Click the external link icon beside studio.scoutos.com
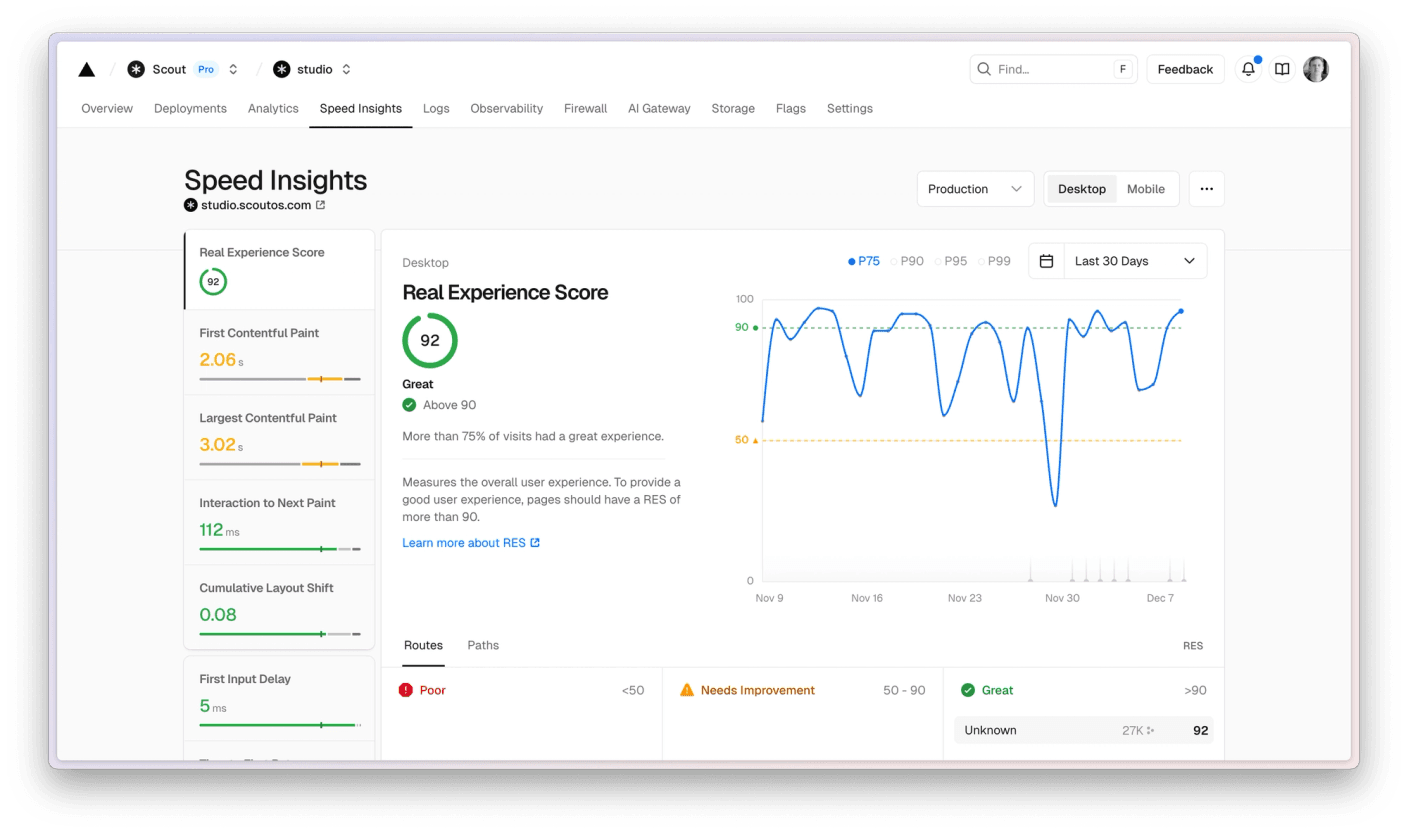 click(x=320, y=205)
